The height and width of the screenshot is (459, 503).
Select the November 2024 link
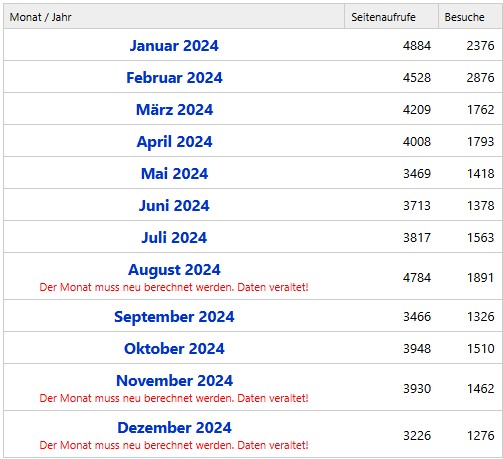[x=174, y=380]
